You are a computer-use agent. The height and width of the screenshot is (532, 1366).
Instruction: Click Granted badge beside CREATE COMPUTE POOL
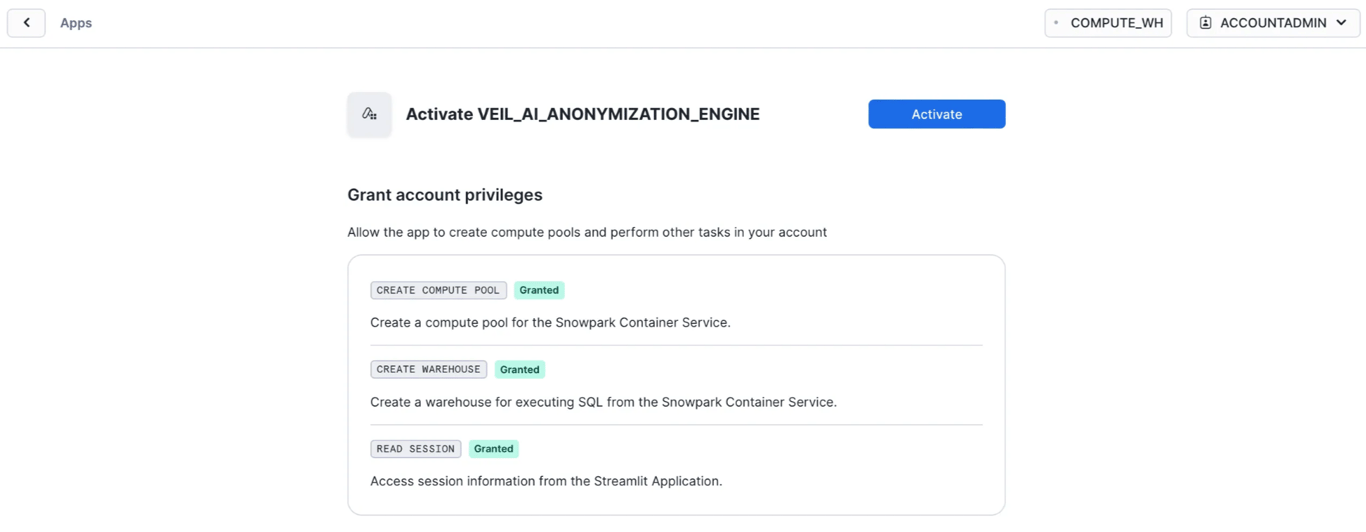tap(539, 290)
